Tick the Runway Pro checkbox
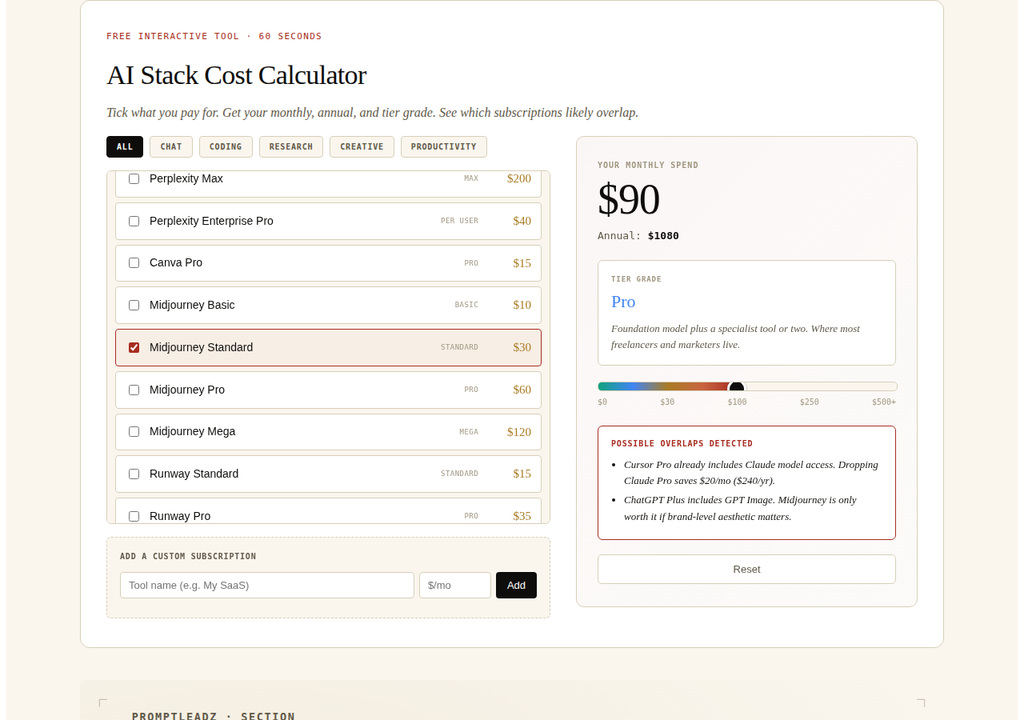Viewport: 1024px width, 720px height. pyautogui.click(x=134, y=516)
